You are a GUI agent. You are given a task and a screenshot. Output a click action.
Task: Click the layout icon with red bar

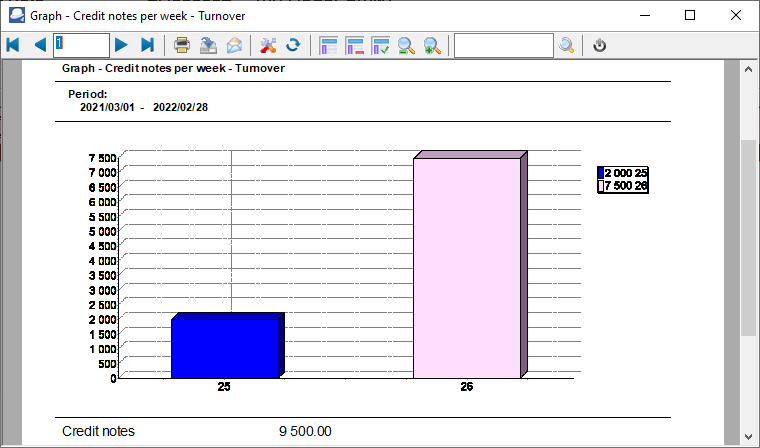click(354, 46)
